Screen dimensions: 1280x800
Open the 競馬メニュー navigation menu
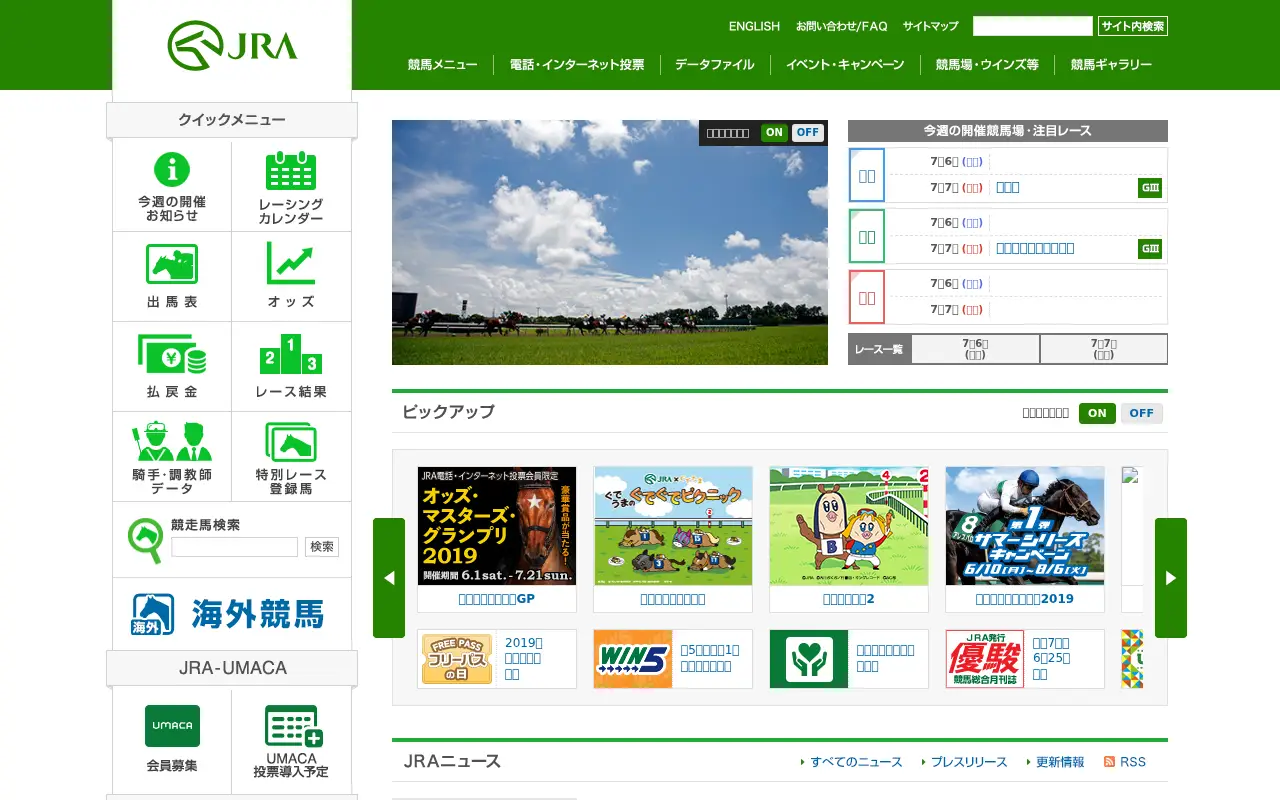443,65
